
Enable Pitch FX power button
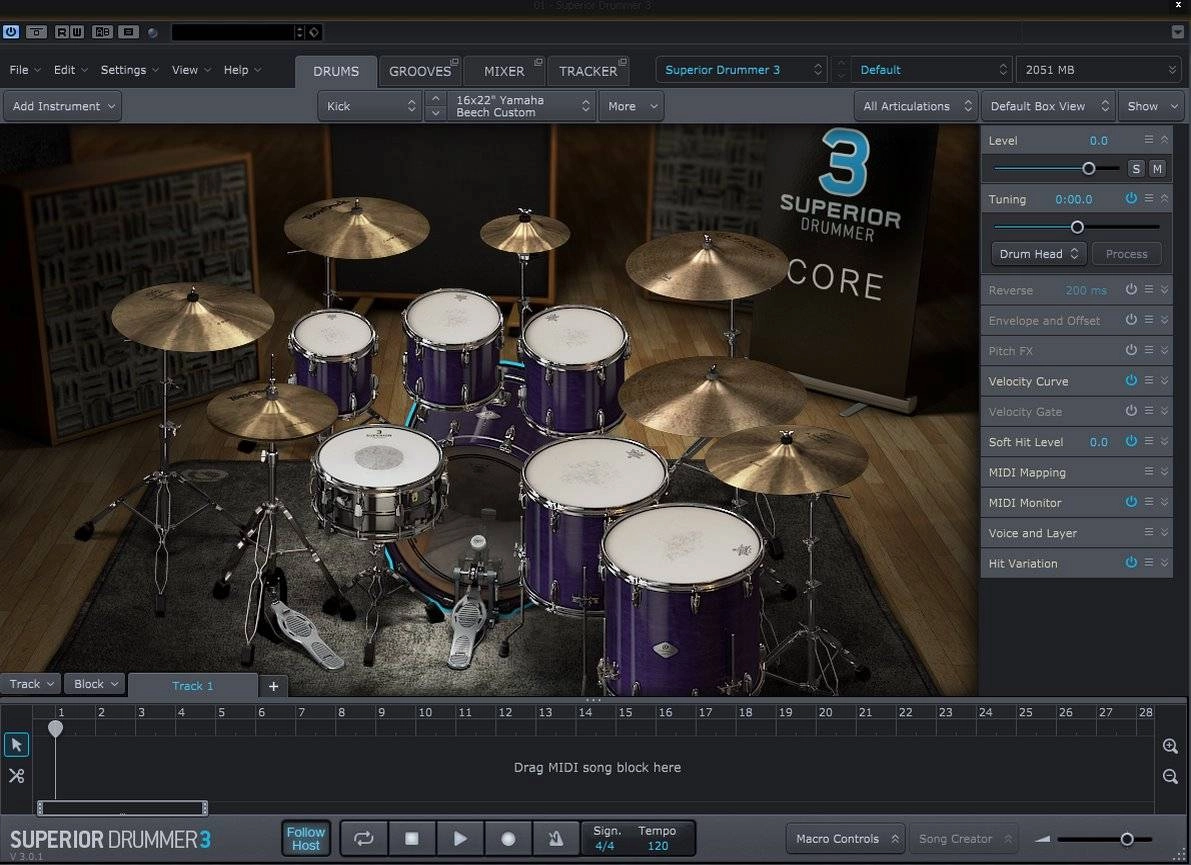(1131, 350)
